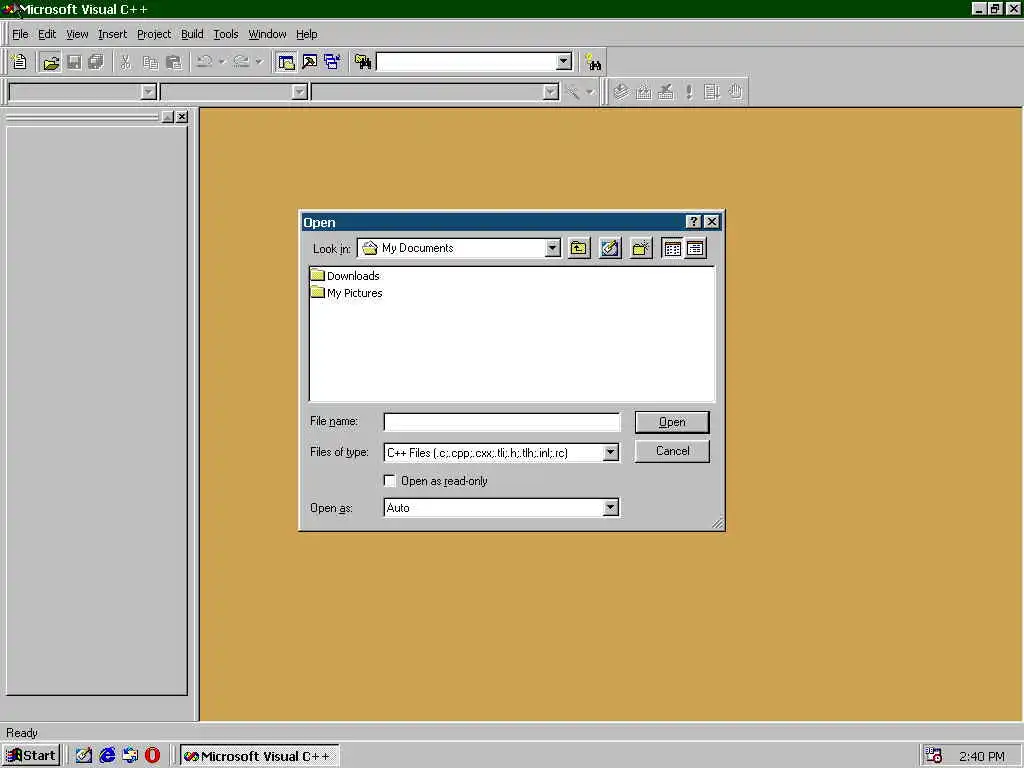Open the WizardBar actions dropdown arrow
Viewport: 1024px width, 768px height.
[590, 92]
